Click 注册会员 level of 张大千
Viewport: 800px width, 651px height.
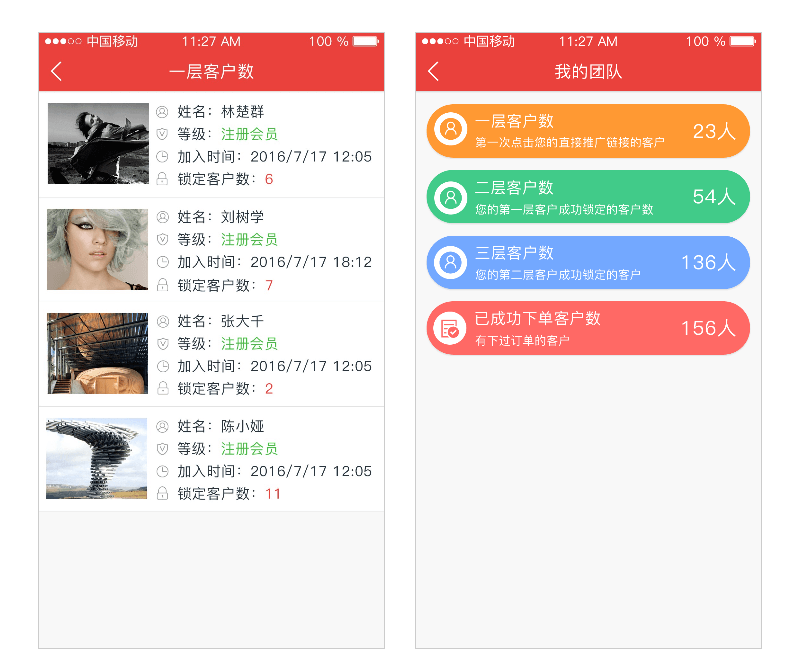tap(249, 344)
